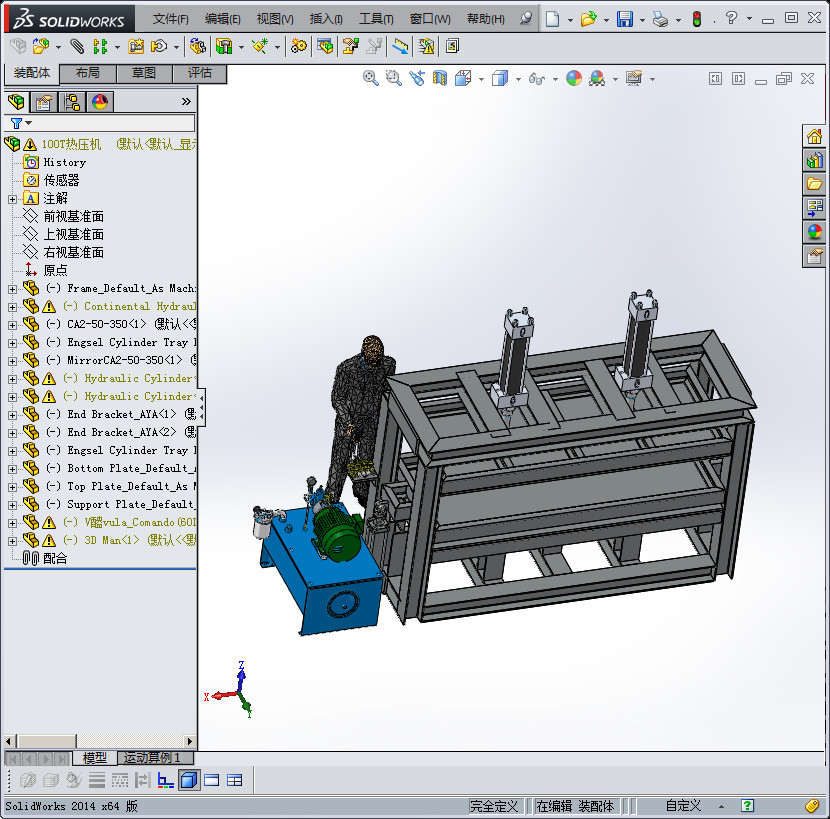Click the Move Component icon

point(159,47)
